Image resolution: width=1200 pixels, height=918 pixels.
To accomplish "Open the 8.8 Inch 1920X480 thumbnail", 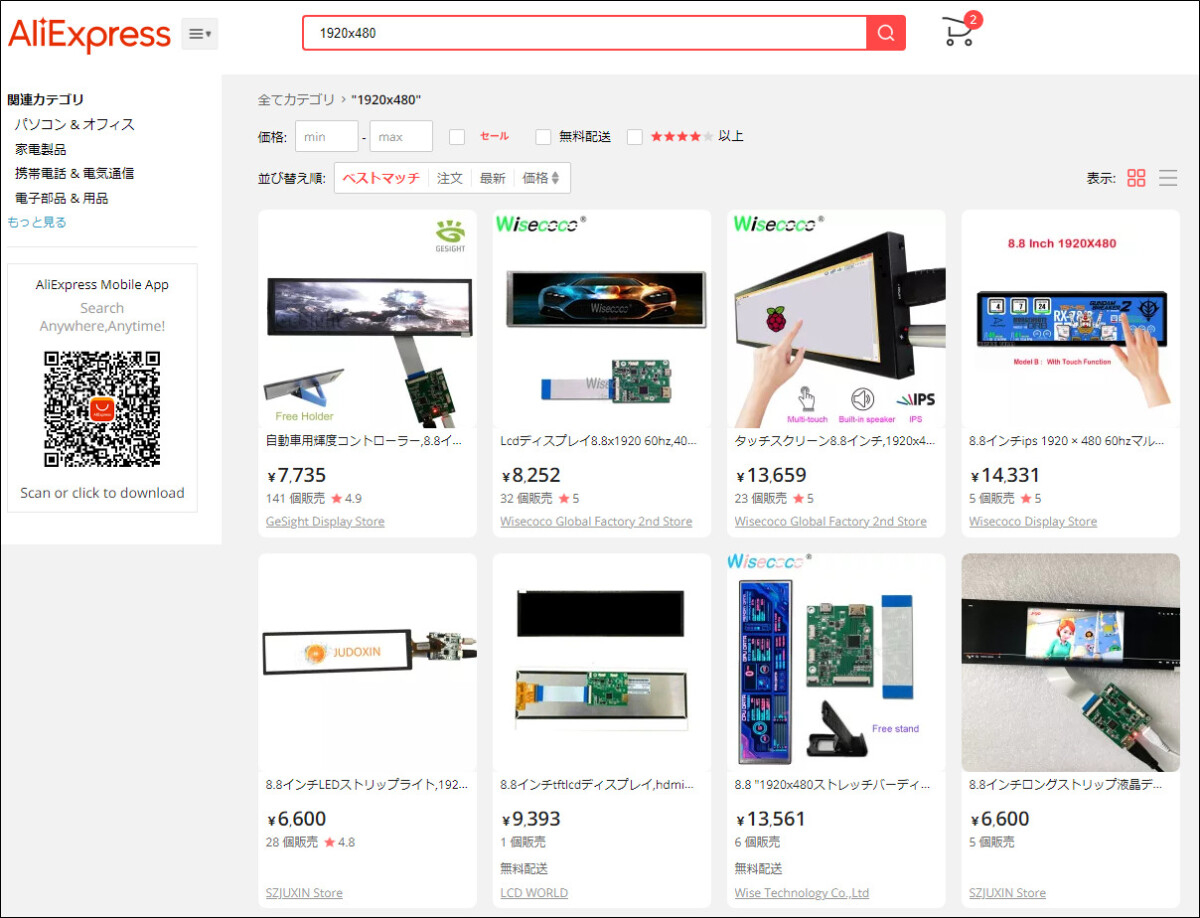I will [x=1071, y=319].
